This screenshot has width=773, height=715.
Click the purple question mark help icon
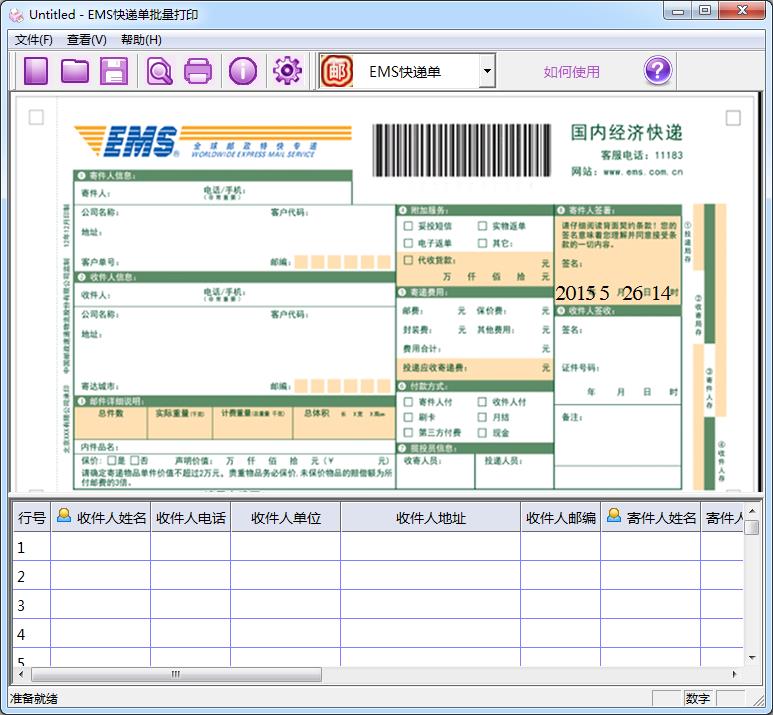[x=658, y=71]
